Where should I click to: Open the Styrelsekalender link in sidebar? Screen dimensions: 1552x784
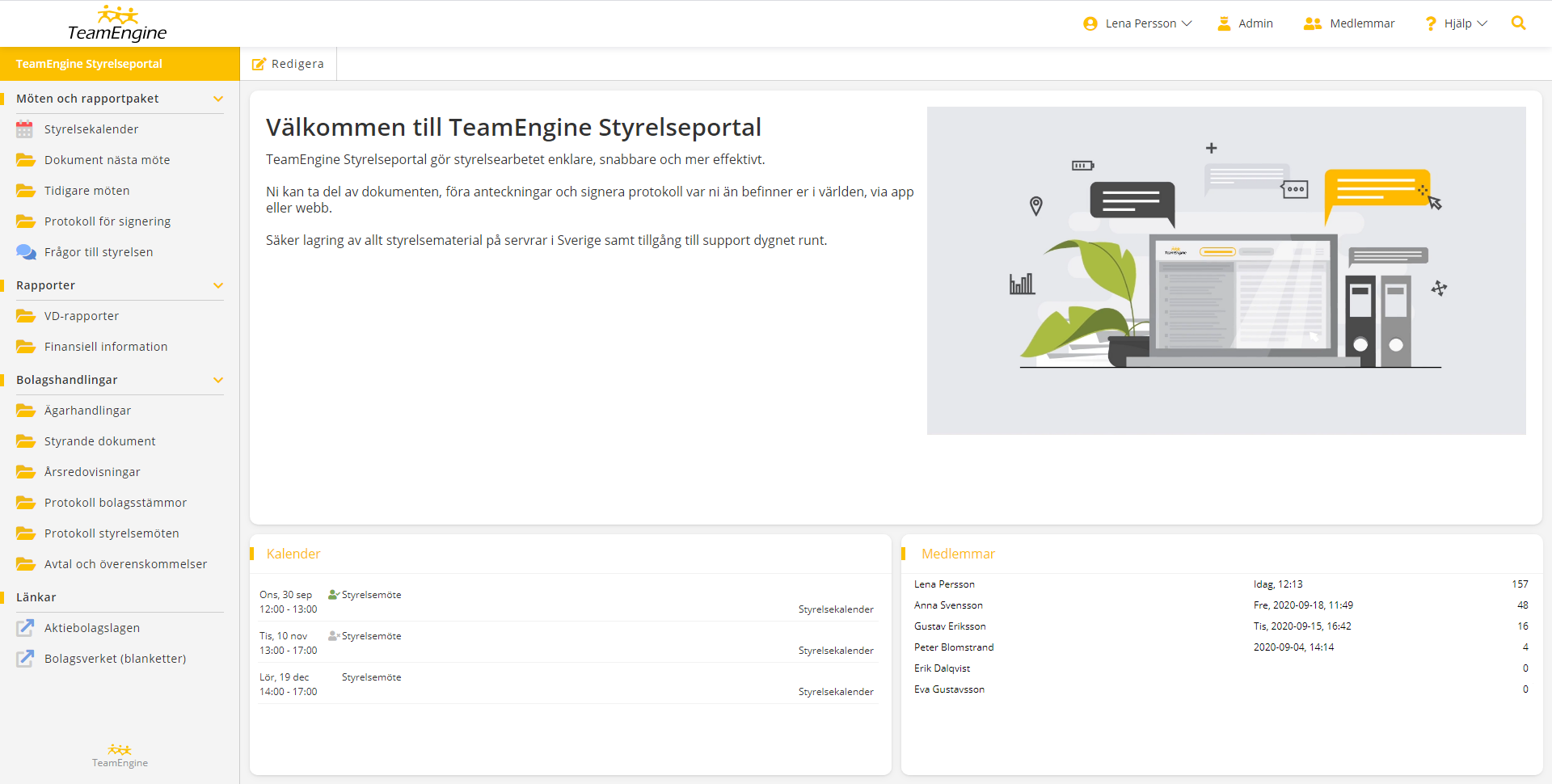(x=91, y=129)
